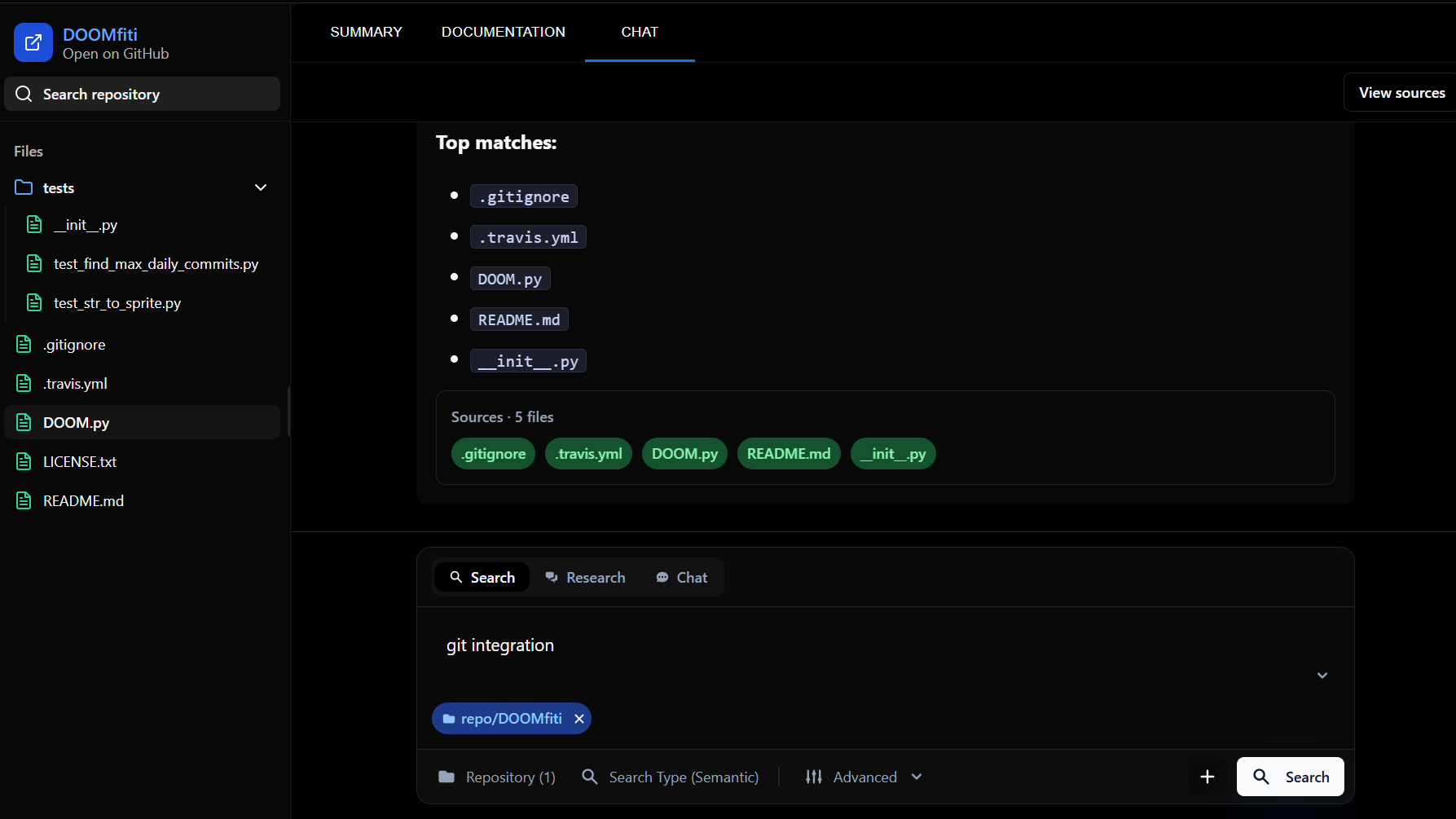The width and height of the screenshot is (1456, 819).
Task: Open .gitignore in the file tree
Action: (74, 344)
